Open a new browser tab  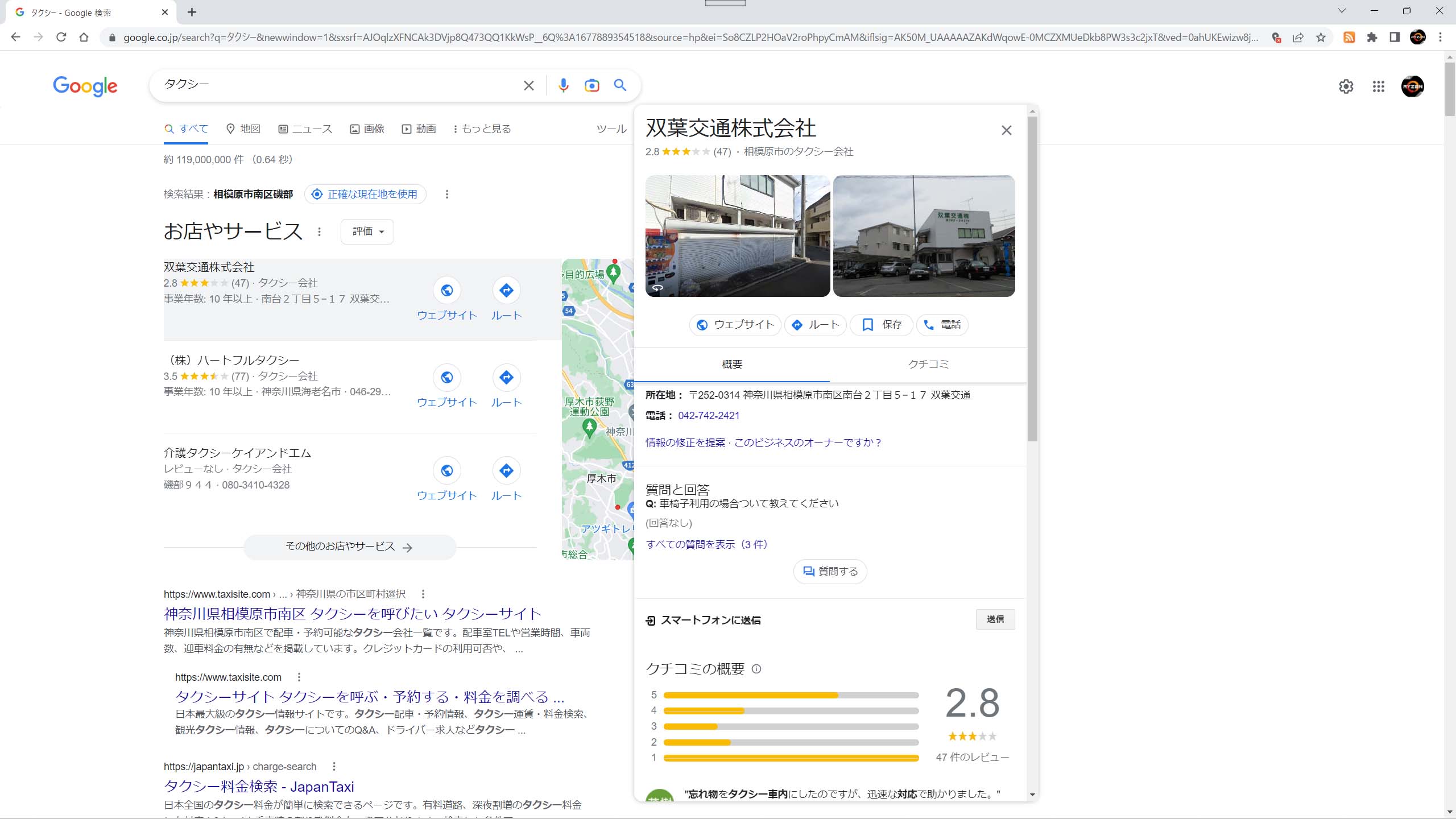pyautogui.click(x=192, y=12)
